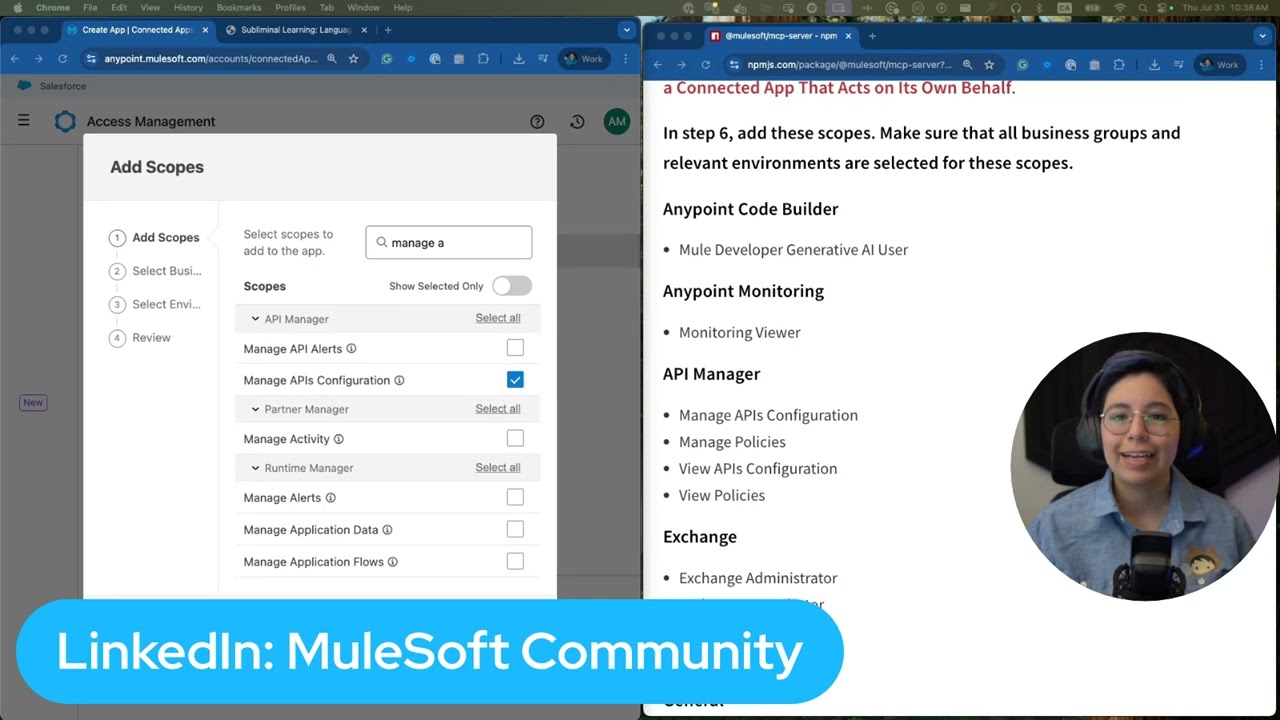Switch to the Subliminal Learning tab
This screenshot has height=720, width=1280.
click(x=298, y=30)
